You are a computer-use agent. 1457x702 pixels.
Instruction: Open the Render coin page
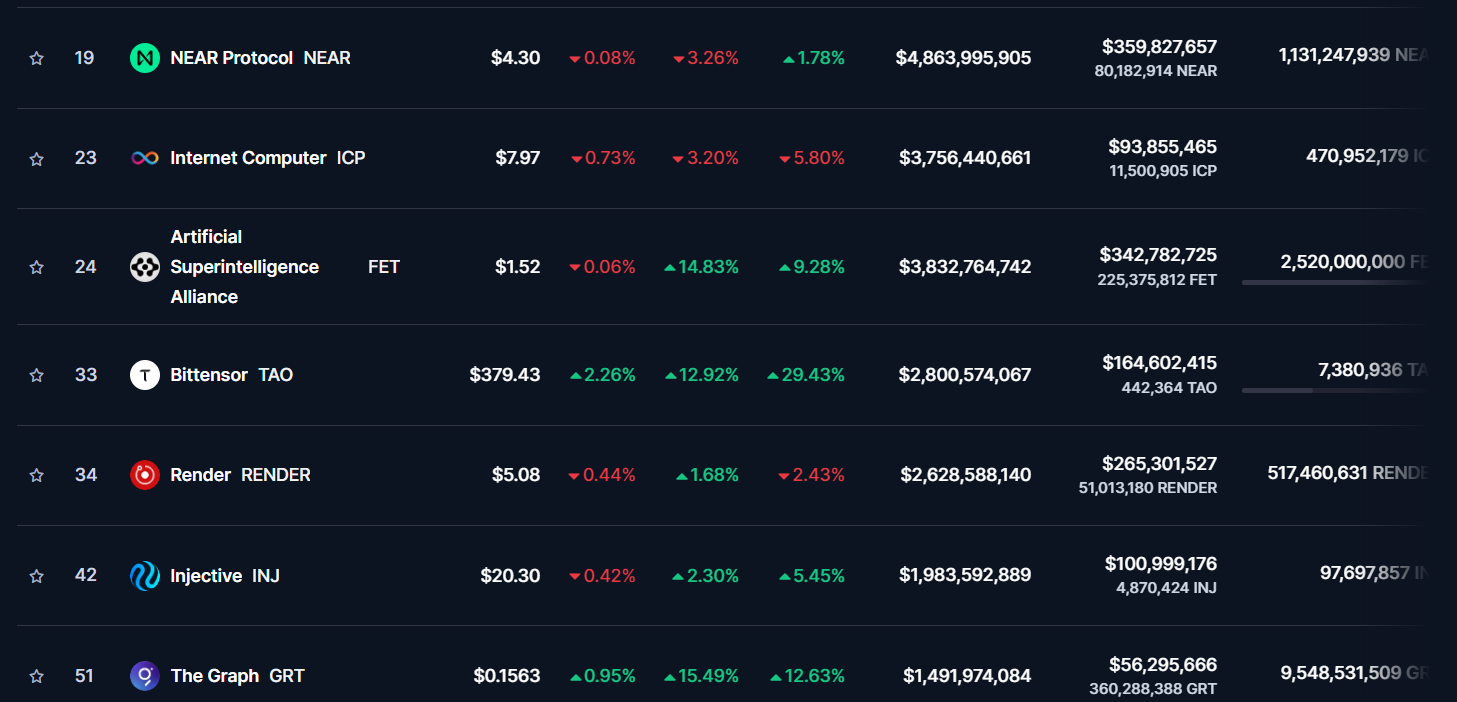coord(201,475)
